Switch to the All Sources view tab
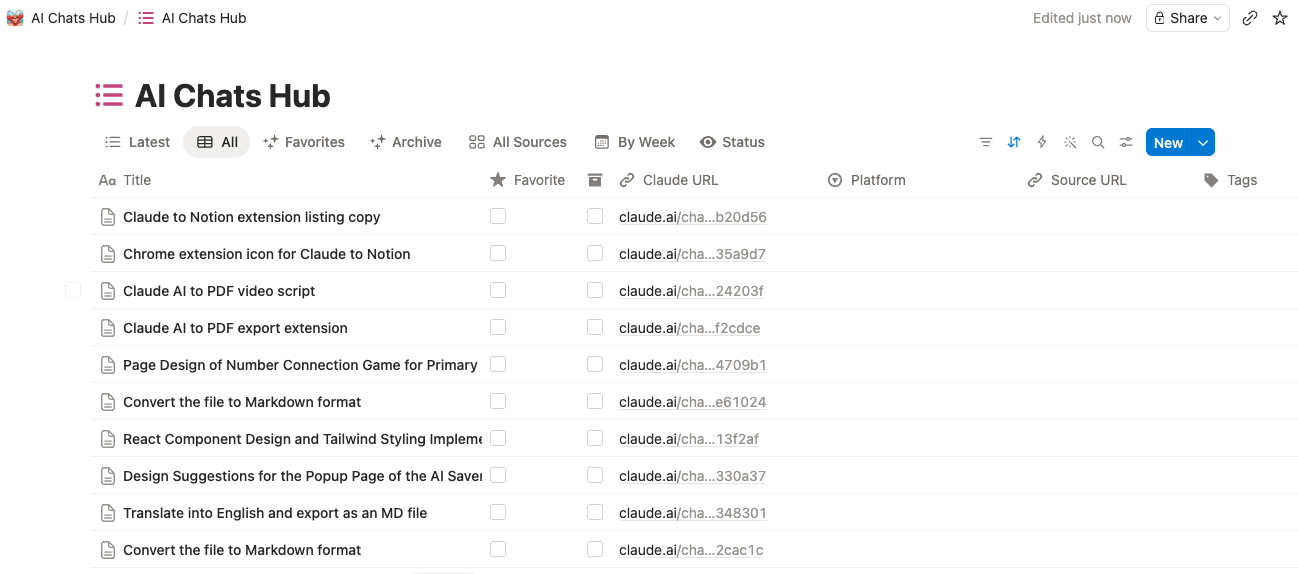Image resolution: width=1298 pixels, height=574 pixels. 518,142
